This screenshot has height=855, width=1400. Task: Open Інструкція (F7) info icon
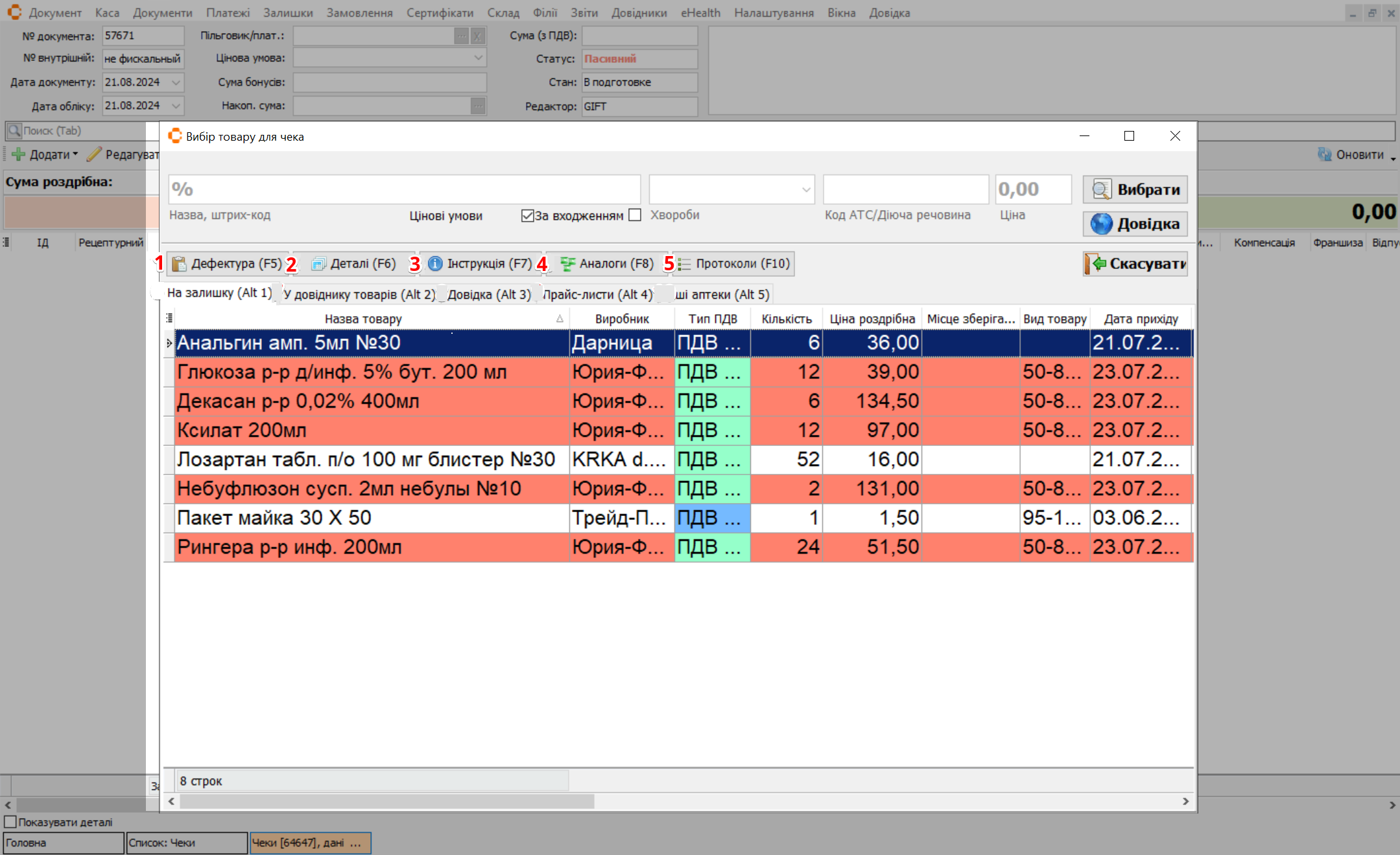pos(435,264)
